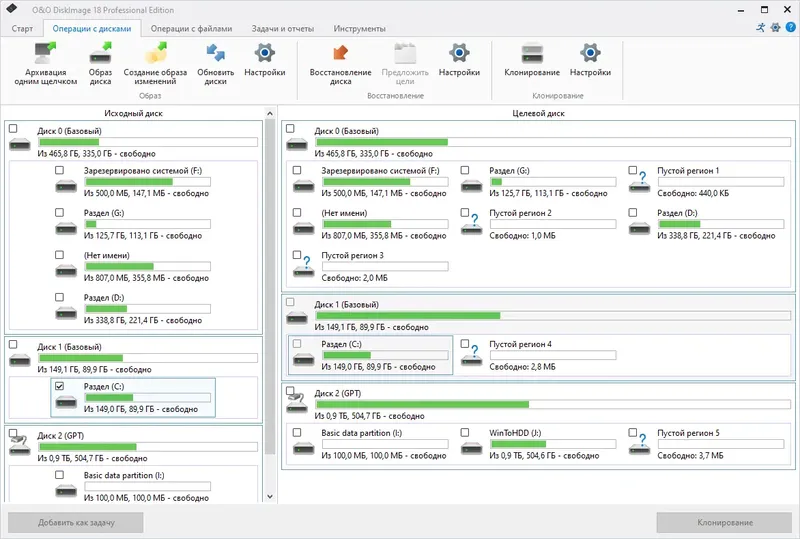The width and height of the screenshot is (800, 539).
Task: Check source Раздел (D:) checkbox
Action: (x=60, y=297)
